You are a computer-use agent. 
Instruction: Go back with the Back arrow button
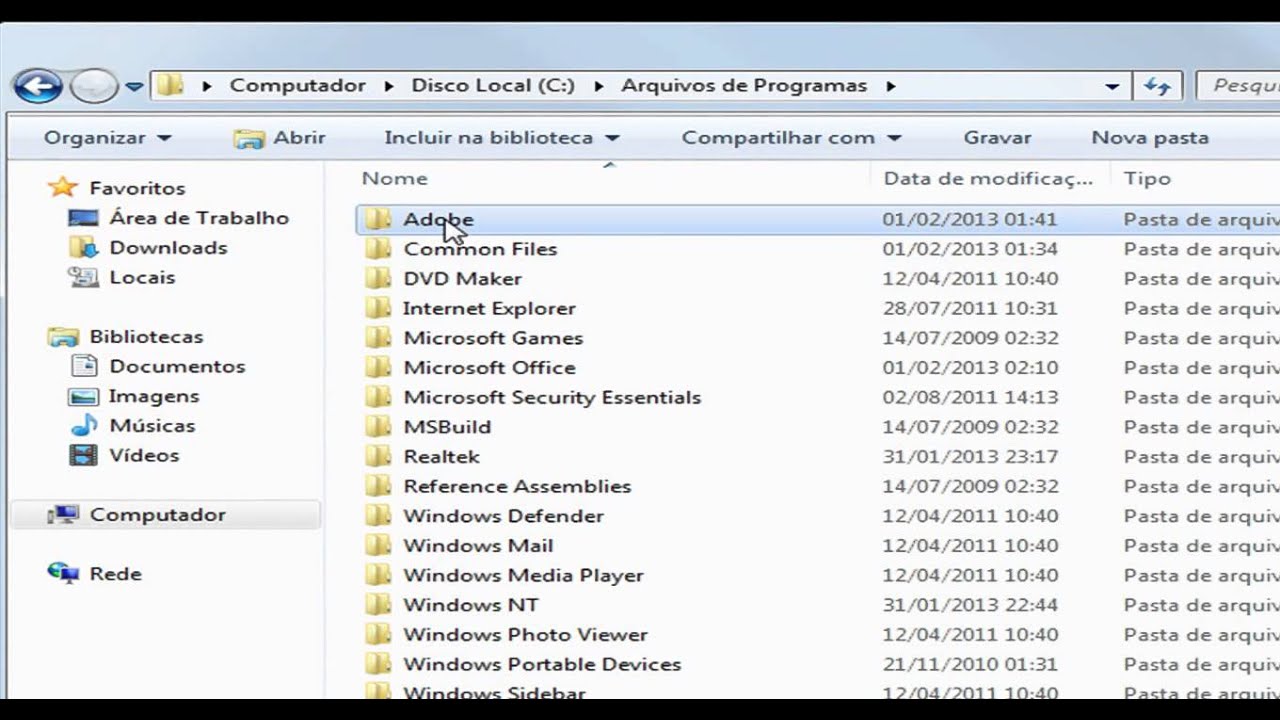38,86
